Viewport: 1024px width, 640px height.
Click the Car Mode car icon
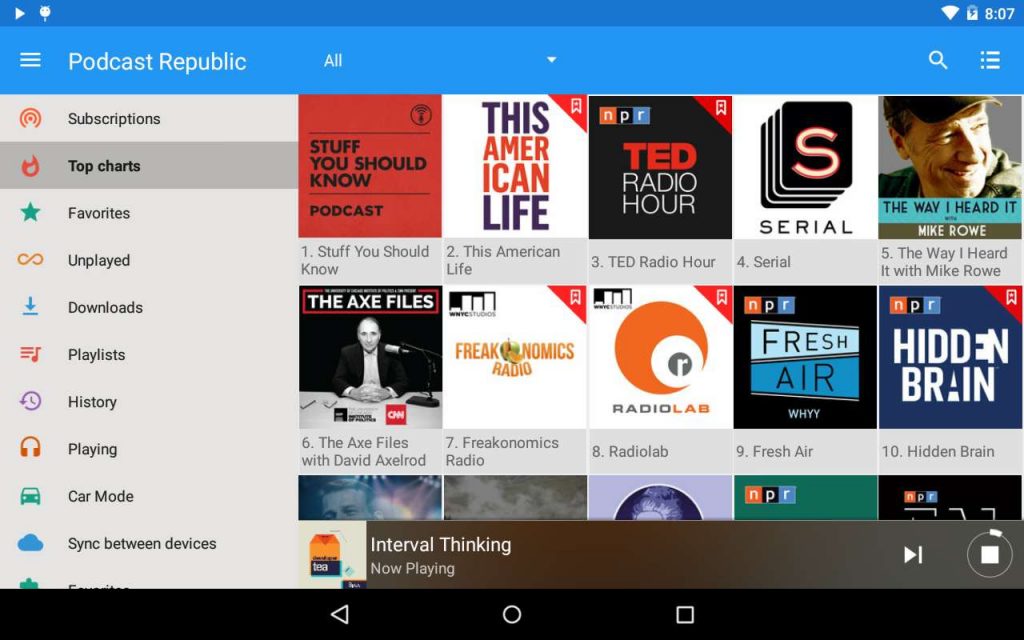[30, 496]
